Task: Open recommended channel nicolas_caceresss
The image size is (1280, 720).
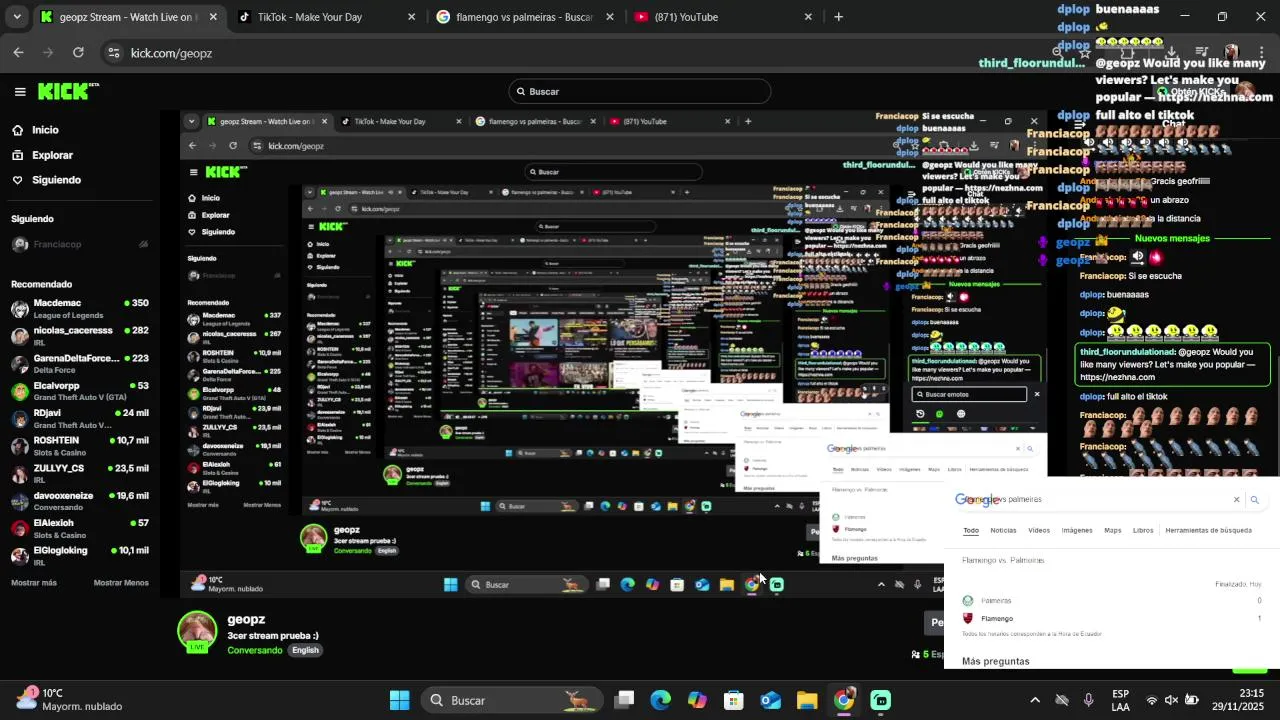Action: click(x=80, y=336)
